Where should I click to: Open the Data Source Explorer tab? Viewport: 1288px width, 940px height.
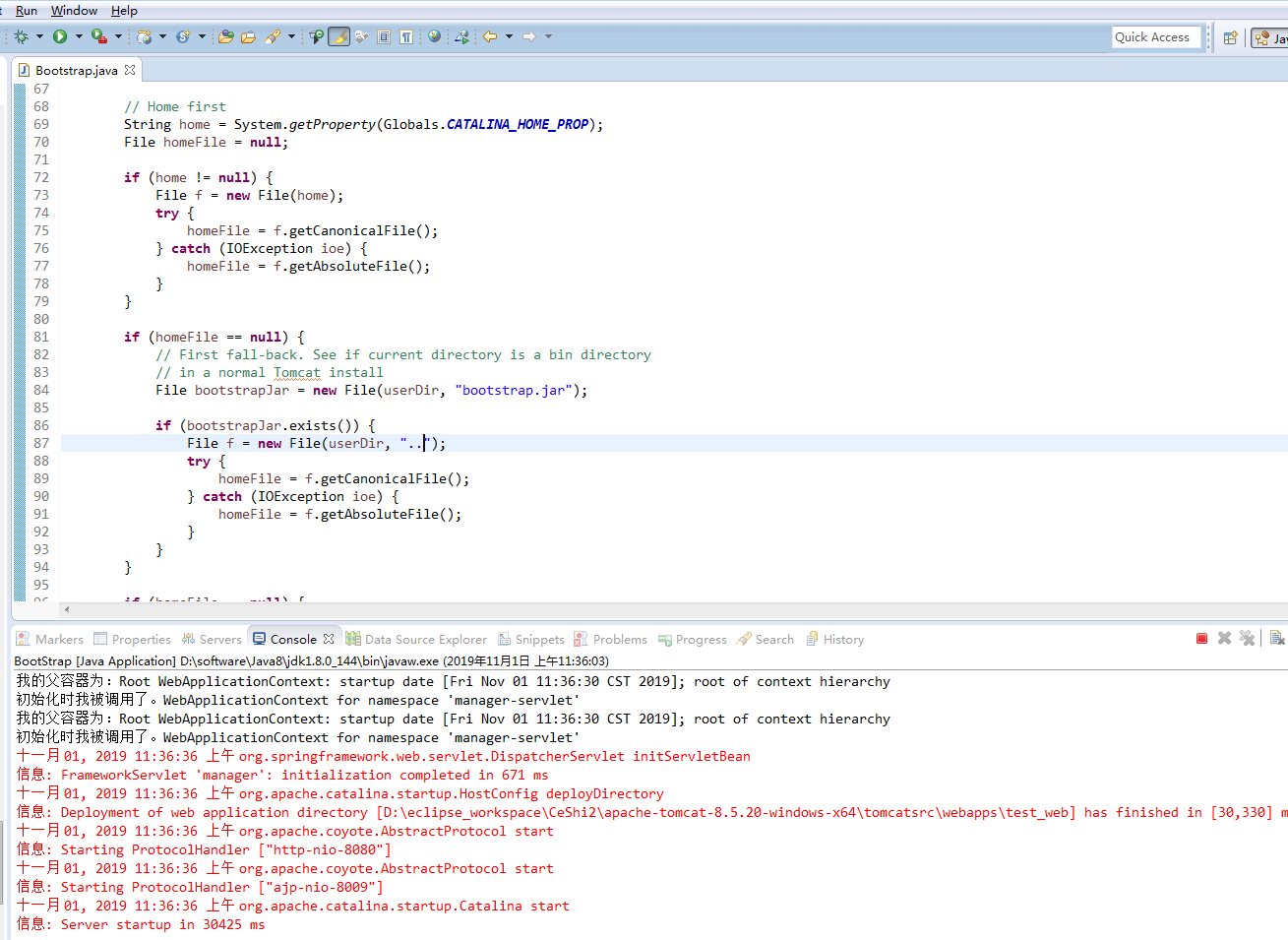pyautogui.click(x=416, y=639)
